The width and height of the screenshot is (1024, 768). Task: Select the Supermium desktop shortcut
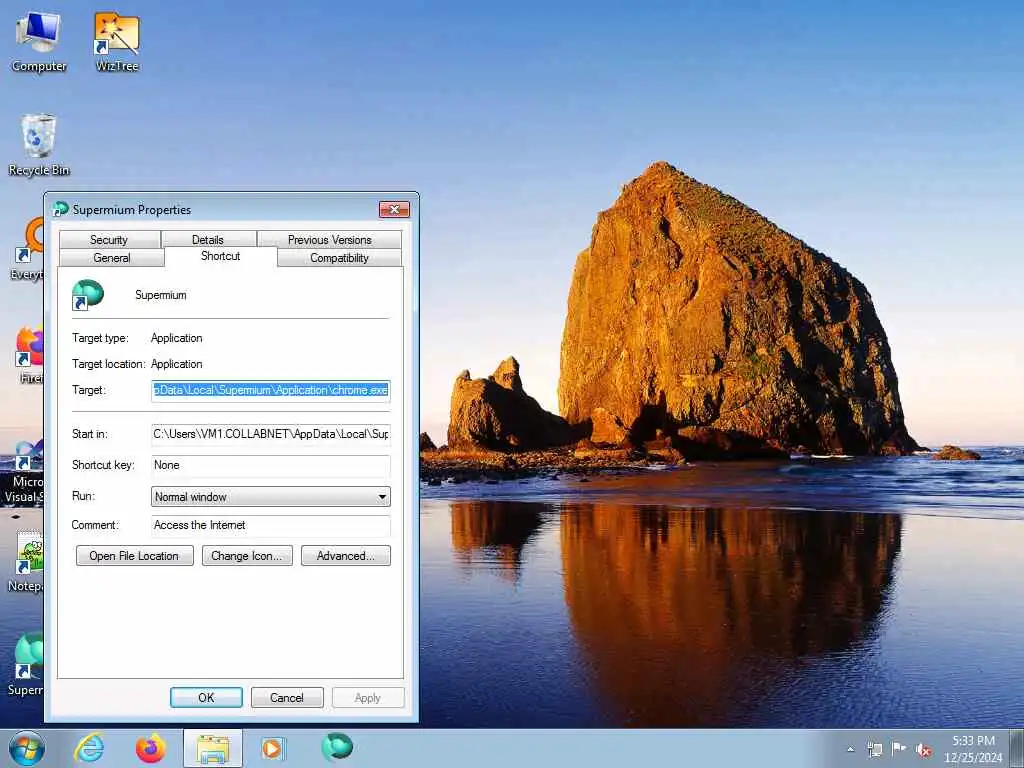(26, 665)
